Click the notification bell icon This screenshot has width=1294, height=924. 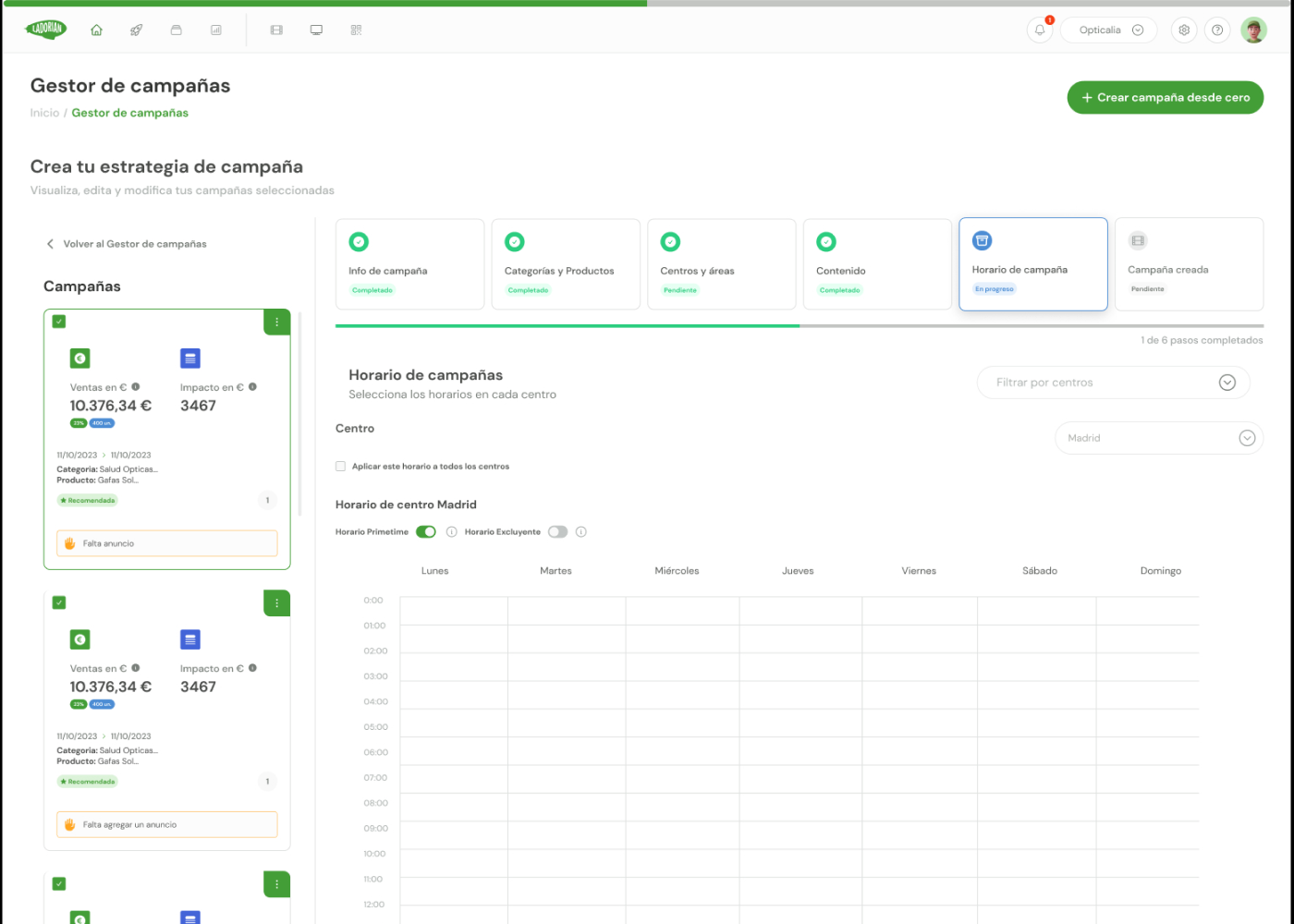(1040, 30)
